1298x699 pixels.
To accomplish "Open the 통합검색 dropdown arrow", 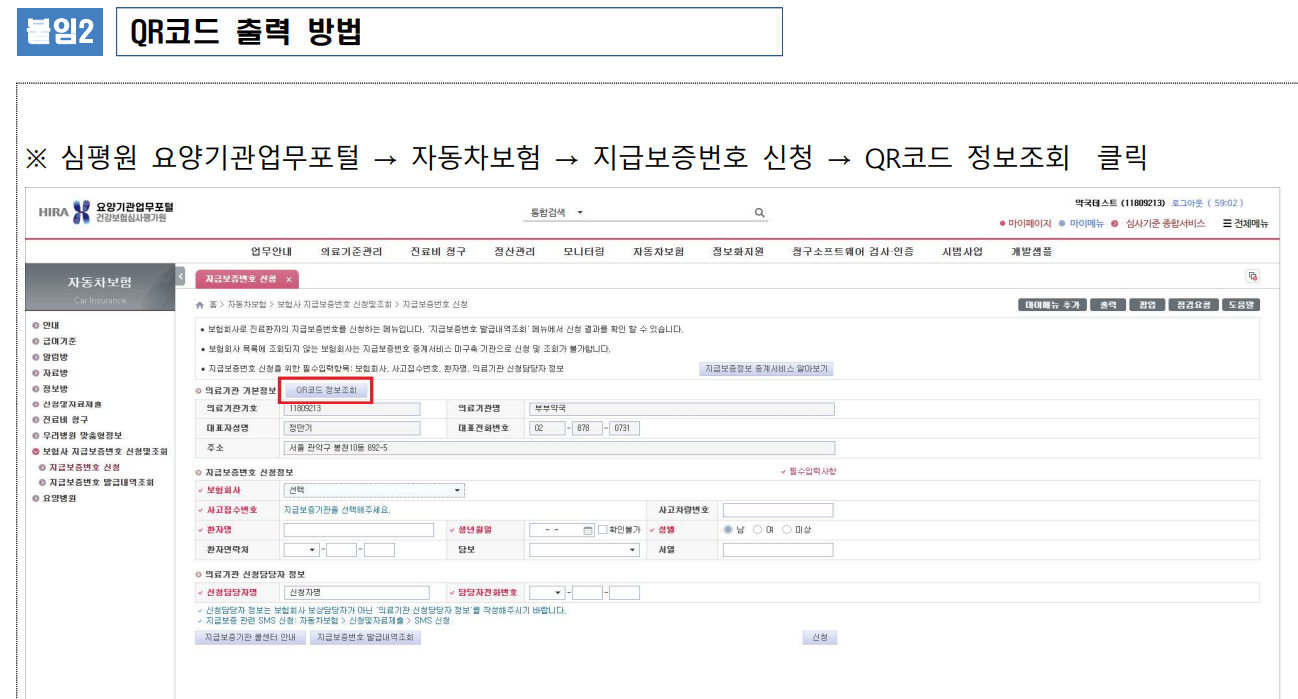I will tap(580, 213).
